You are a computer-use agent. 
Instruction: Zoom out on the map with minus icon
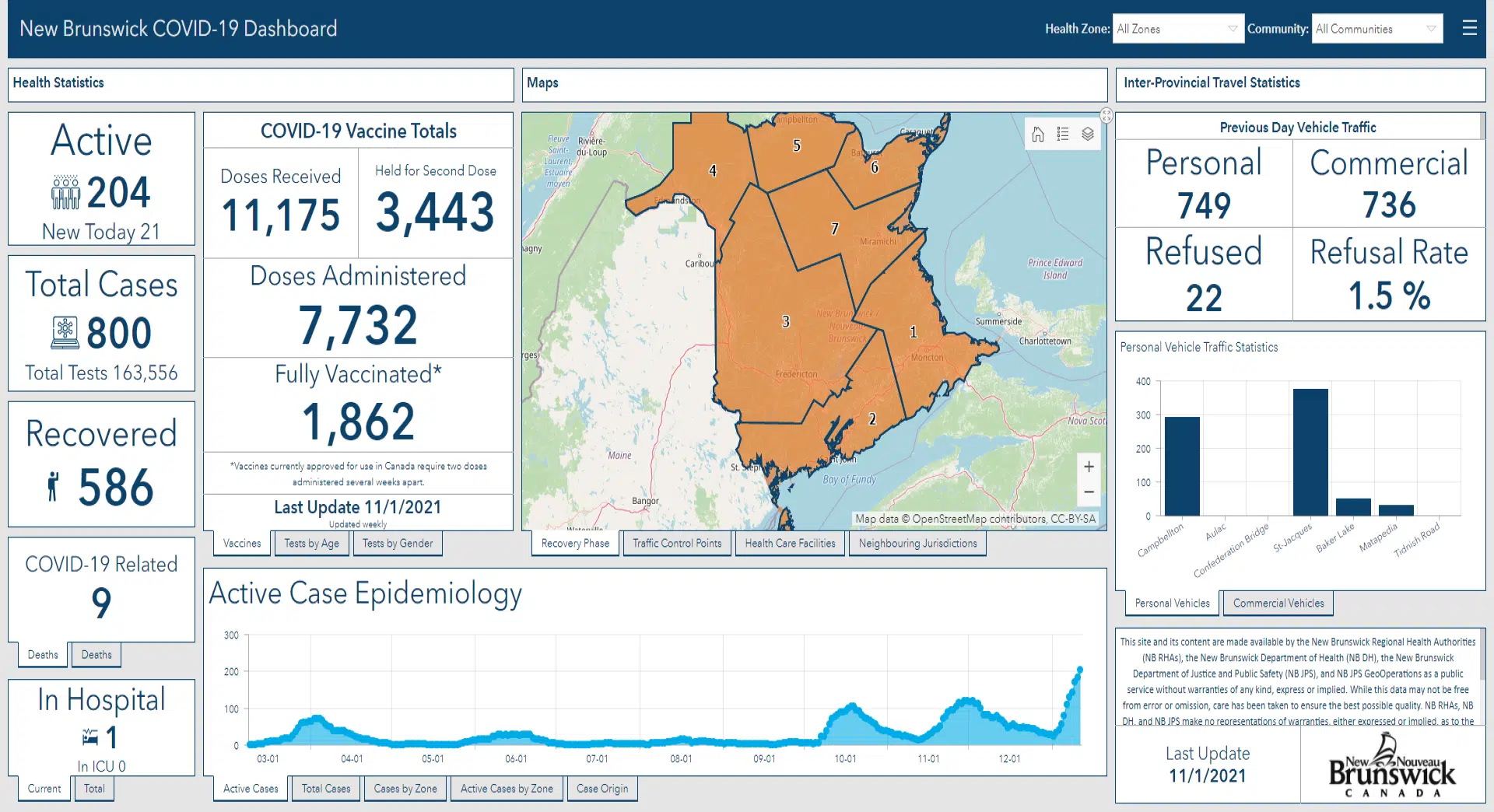1088,492
